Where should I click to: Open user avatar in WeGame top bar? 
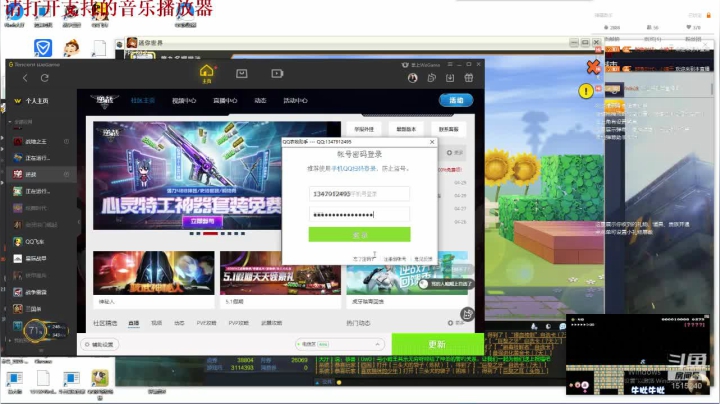point(412,78)
